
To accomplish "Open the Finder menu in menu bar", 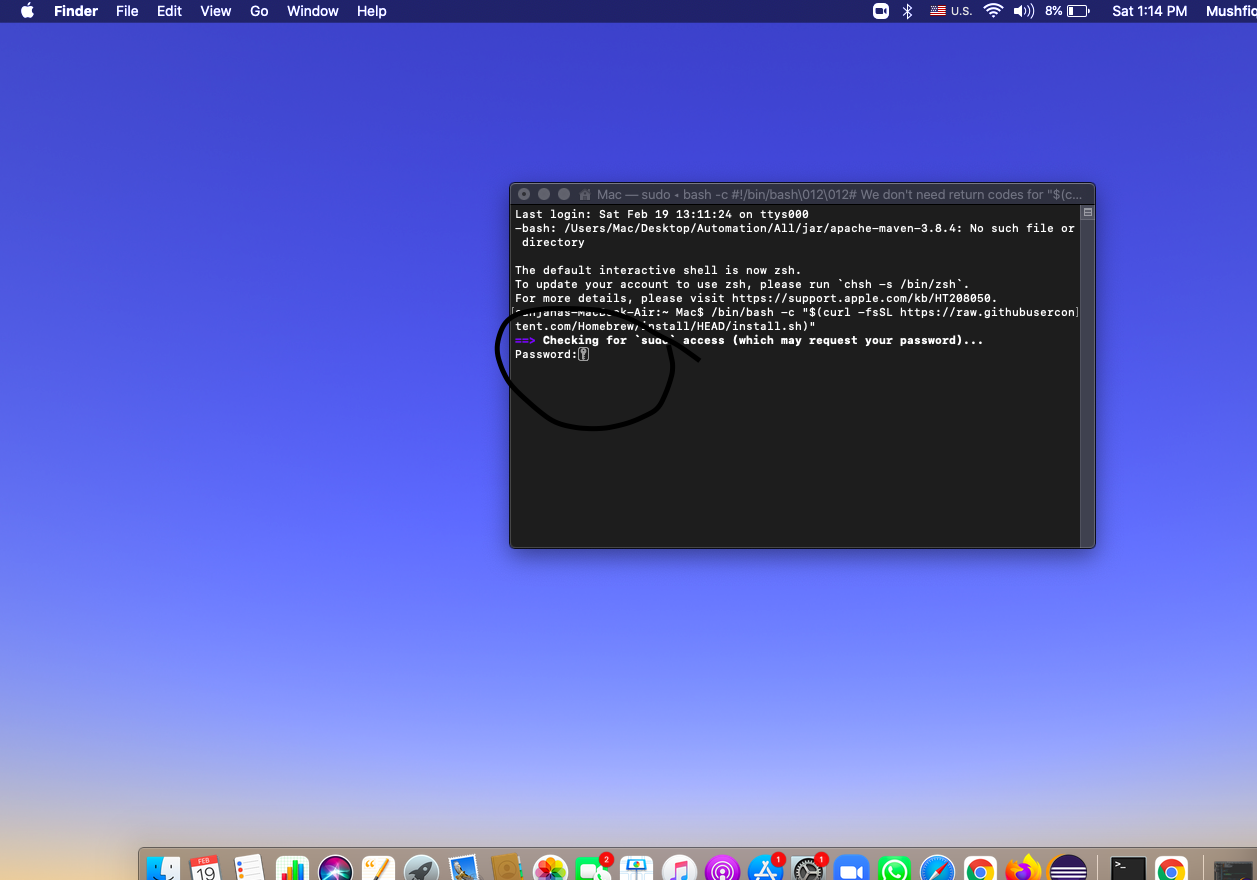I will coord(75,11).
